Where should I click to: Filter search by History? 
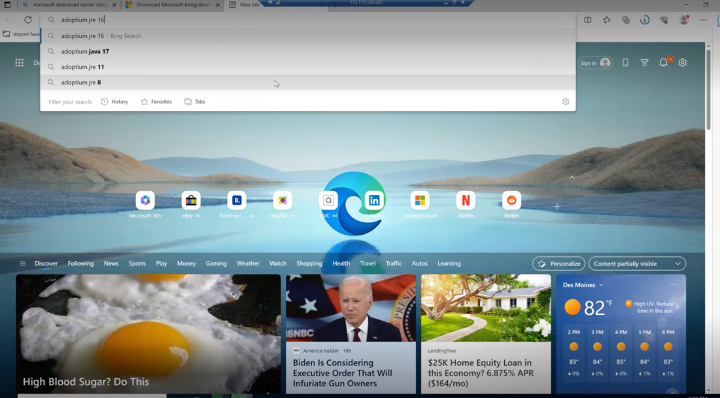coord(114,102)
